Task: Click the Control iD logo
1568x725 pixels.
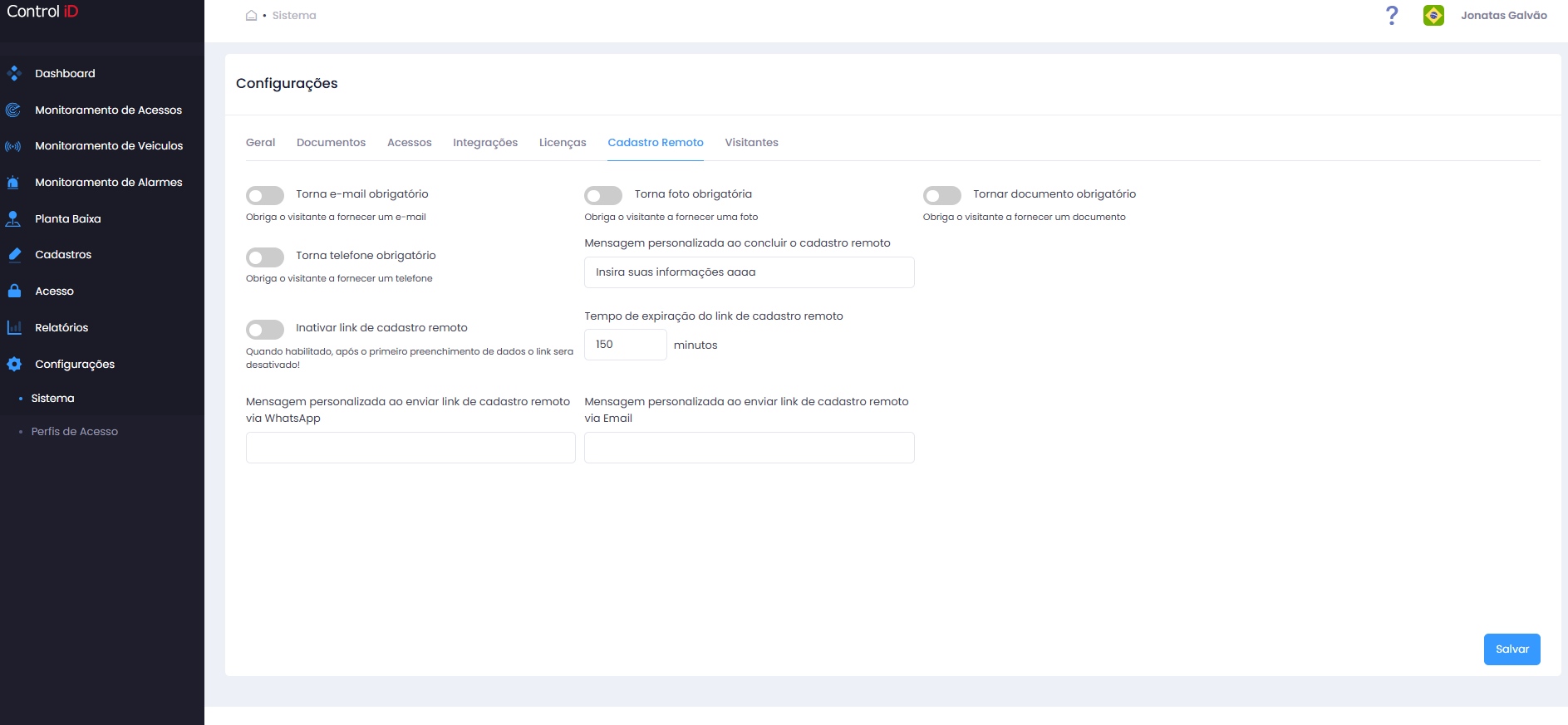Action: pos(42,12)
